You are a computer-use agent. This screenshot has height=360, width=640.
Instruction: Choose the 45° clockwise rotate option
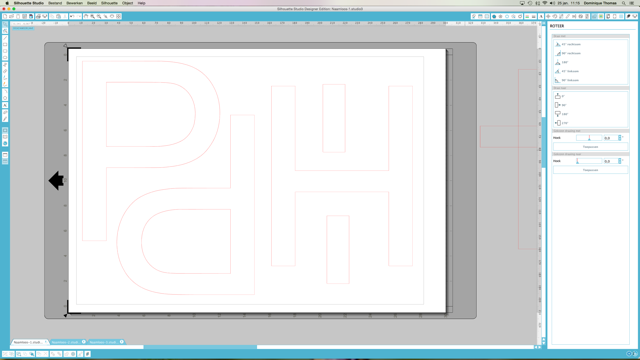568,44
